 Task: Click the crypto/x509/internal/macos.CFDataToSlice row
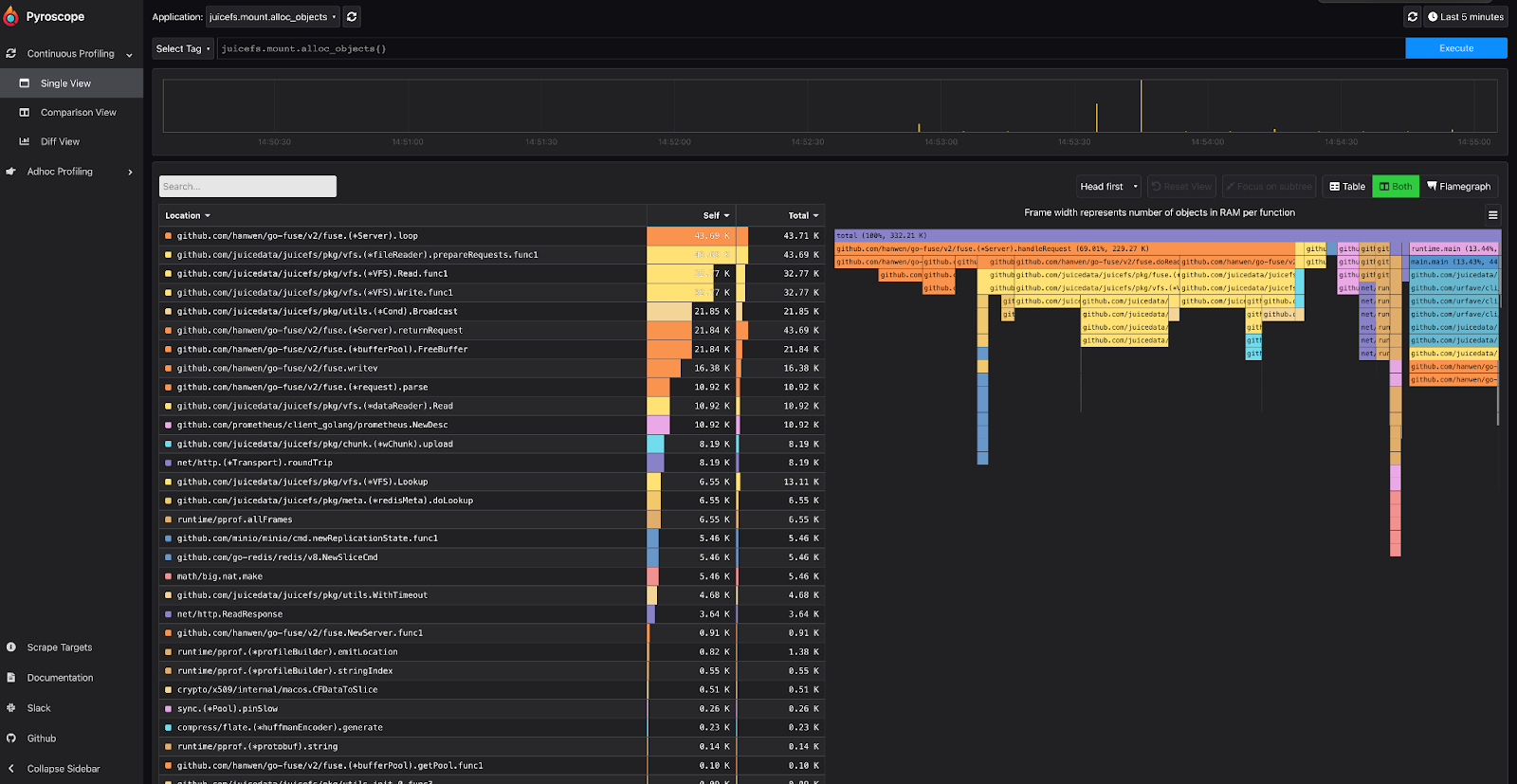pos(492,690)
